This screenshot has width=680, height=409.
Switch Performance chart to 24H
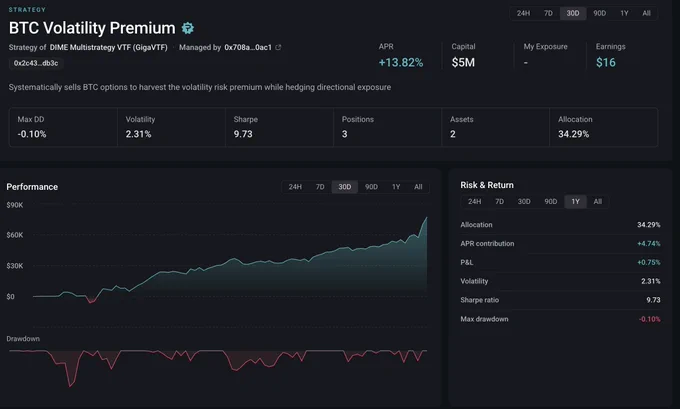[x=295, y=187]
